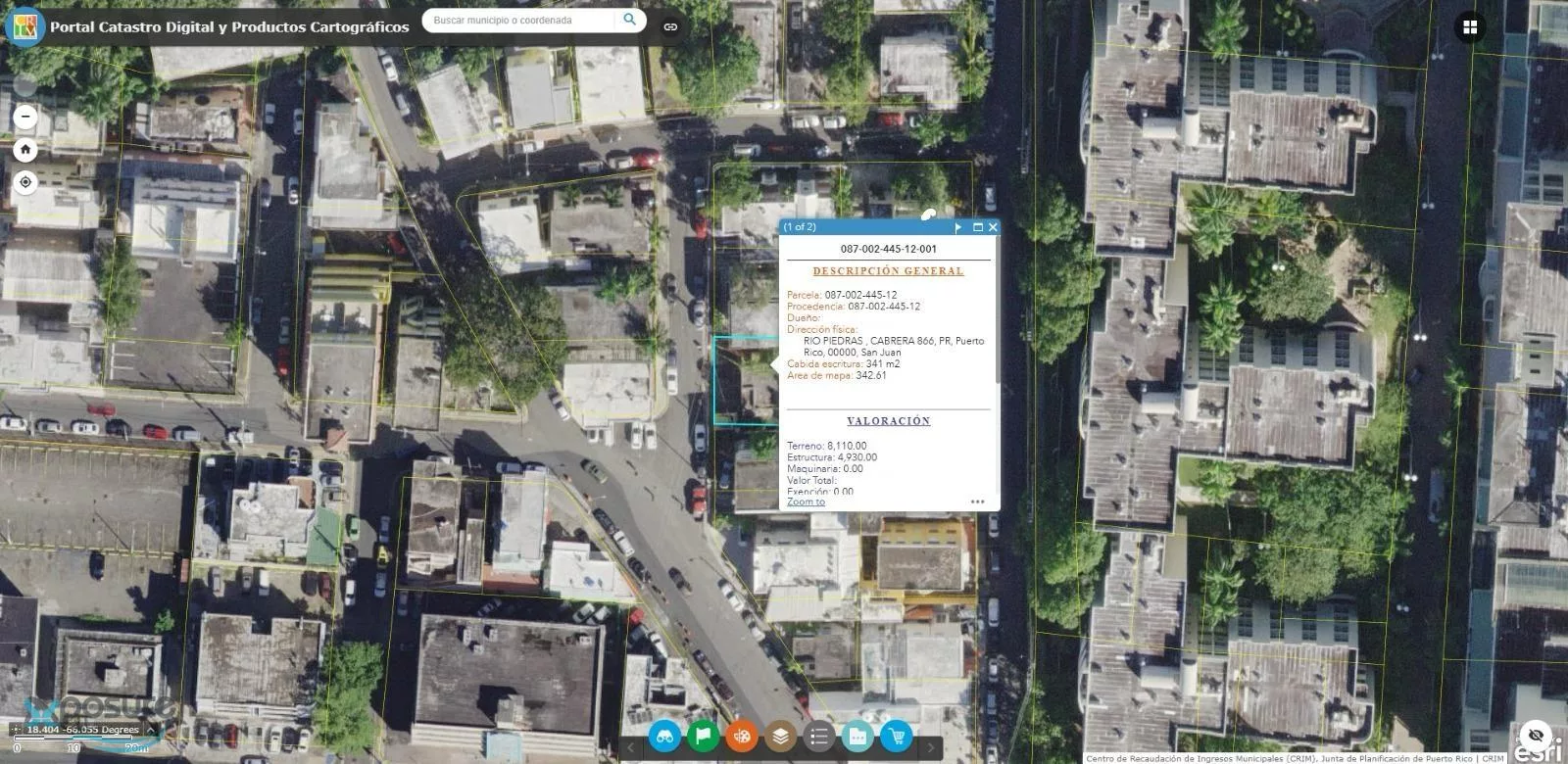Click the home default extent button

pyautogui.click(x=25, y=150)
